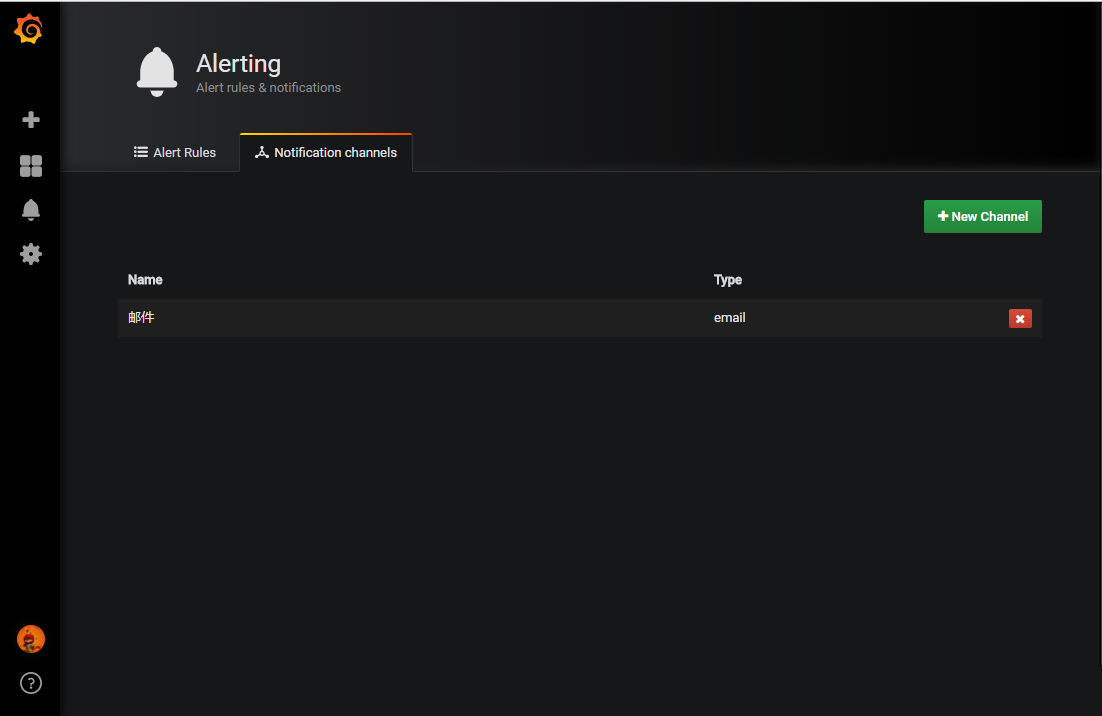Click the Type column header
Image resolution: width=1102 pixels, height=716 pixels.
click(x=728, y=280)
